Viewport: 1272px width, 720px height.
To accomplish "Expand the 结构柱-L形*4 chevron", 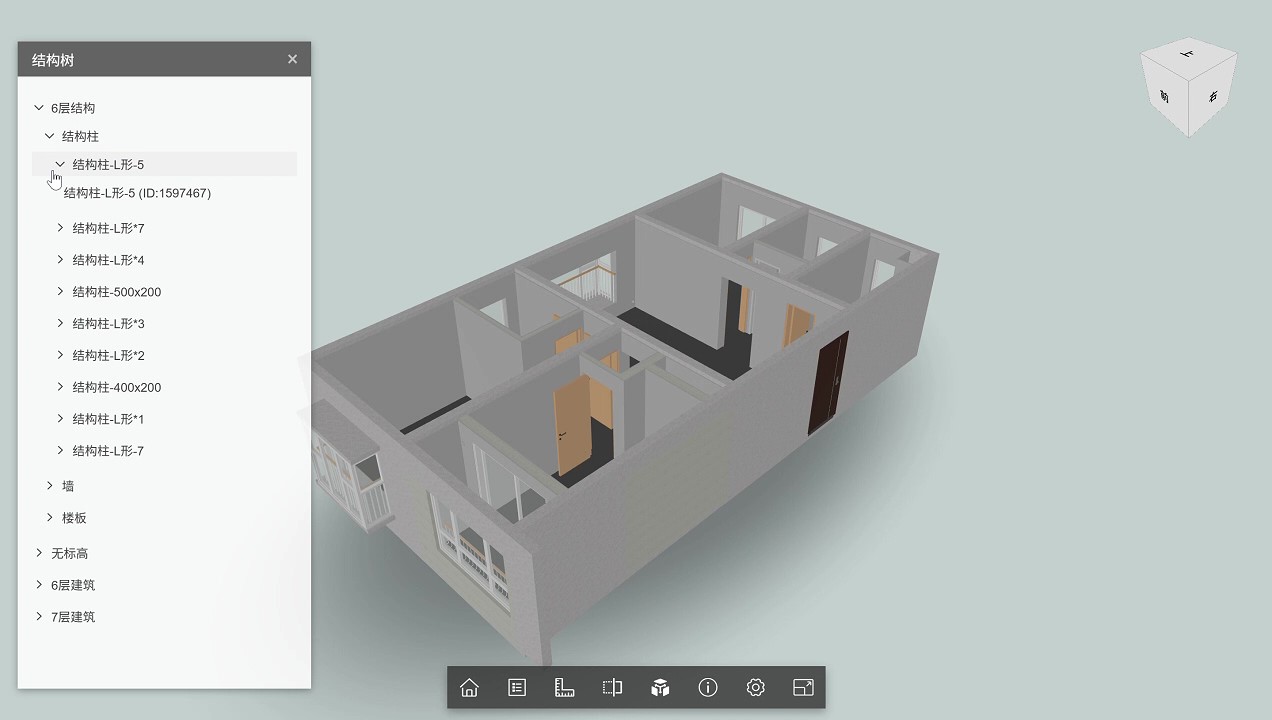I will pyautogui.click(x=60, y=260).
